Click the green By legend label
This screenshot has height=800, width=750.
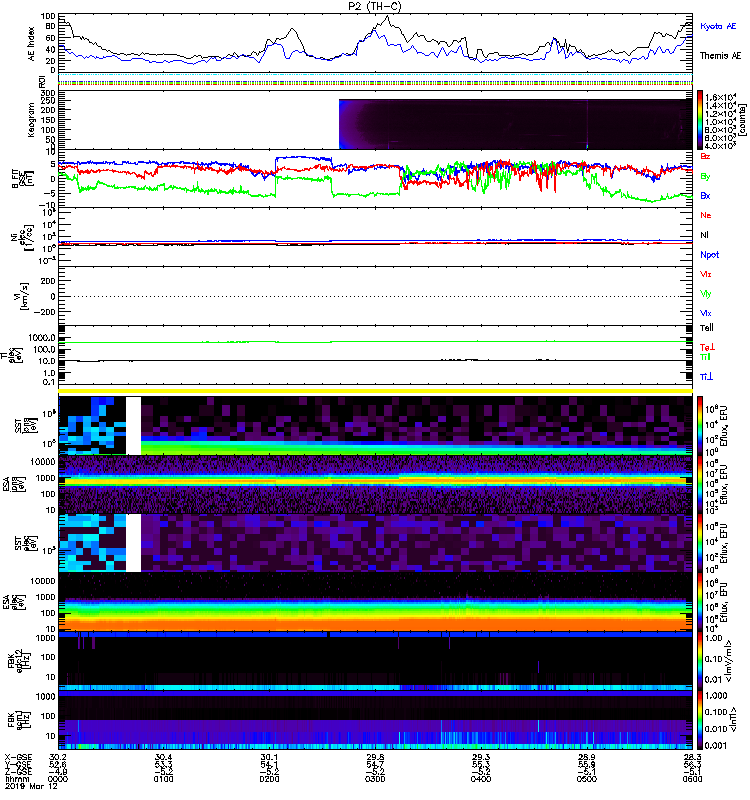705,176
